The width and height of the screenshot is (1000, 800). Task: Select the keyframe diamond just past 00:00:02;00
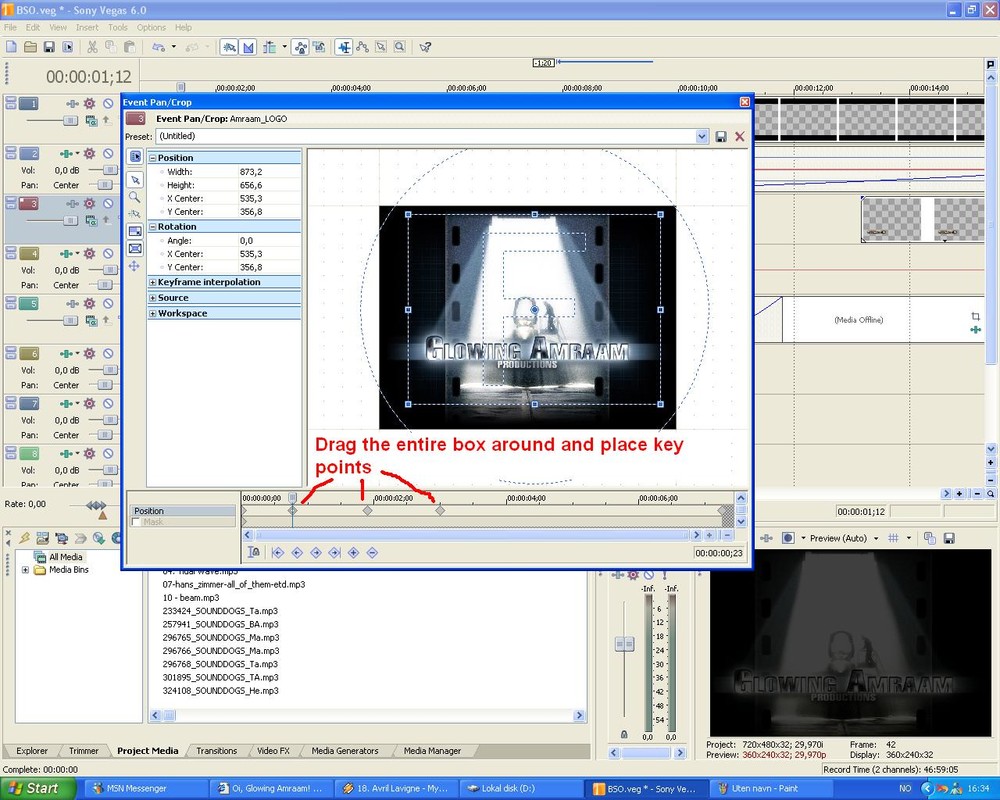[440, 510]
